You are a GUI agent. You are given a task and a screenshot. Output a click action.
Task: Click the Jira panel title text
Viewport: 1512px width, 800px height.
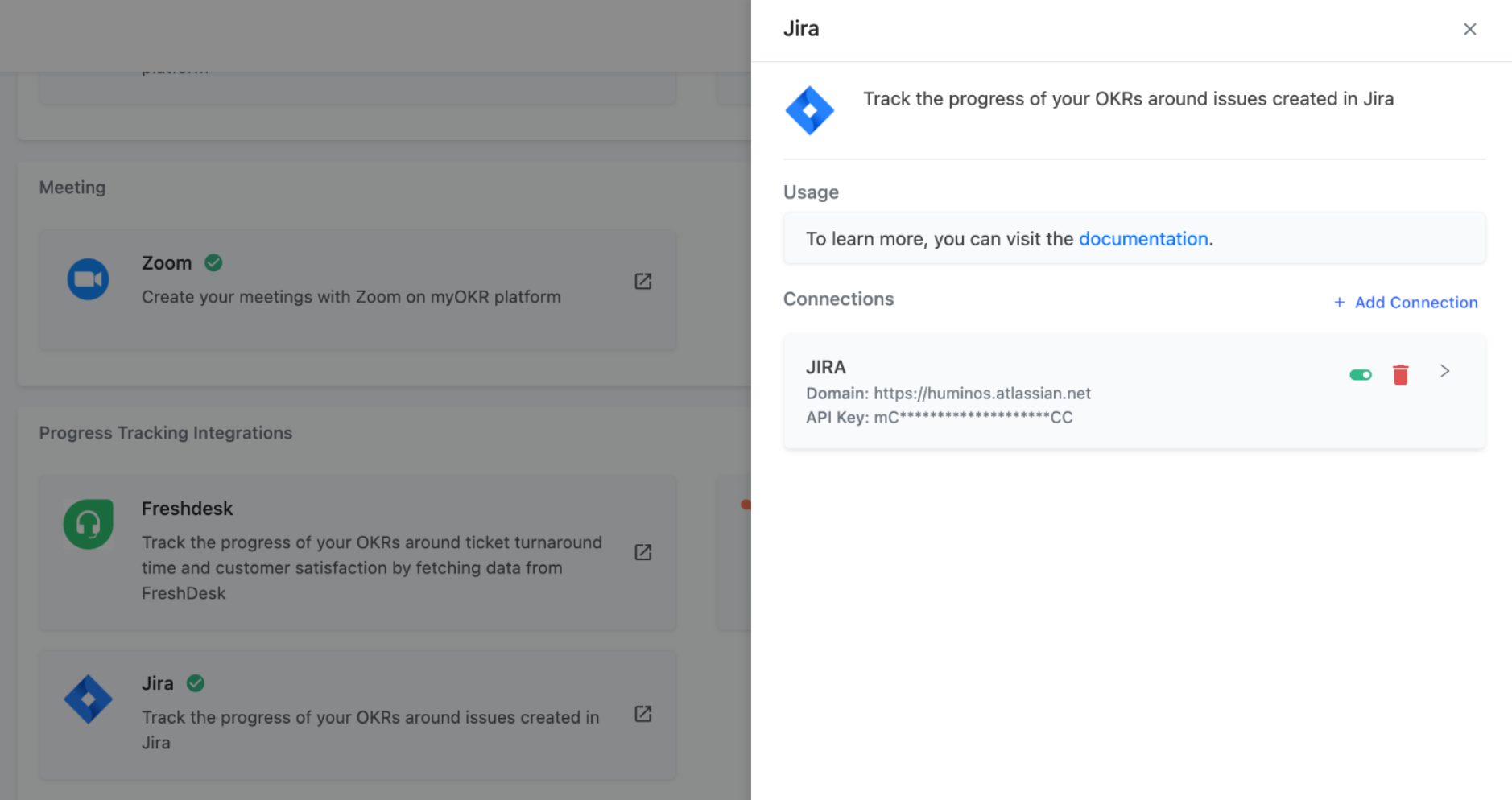801,29
